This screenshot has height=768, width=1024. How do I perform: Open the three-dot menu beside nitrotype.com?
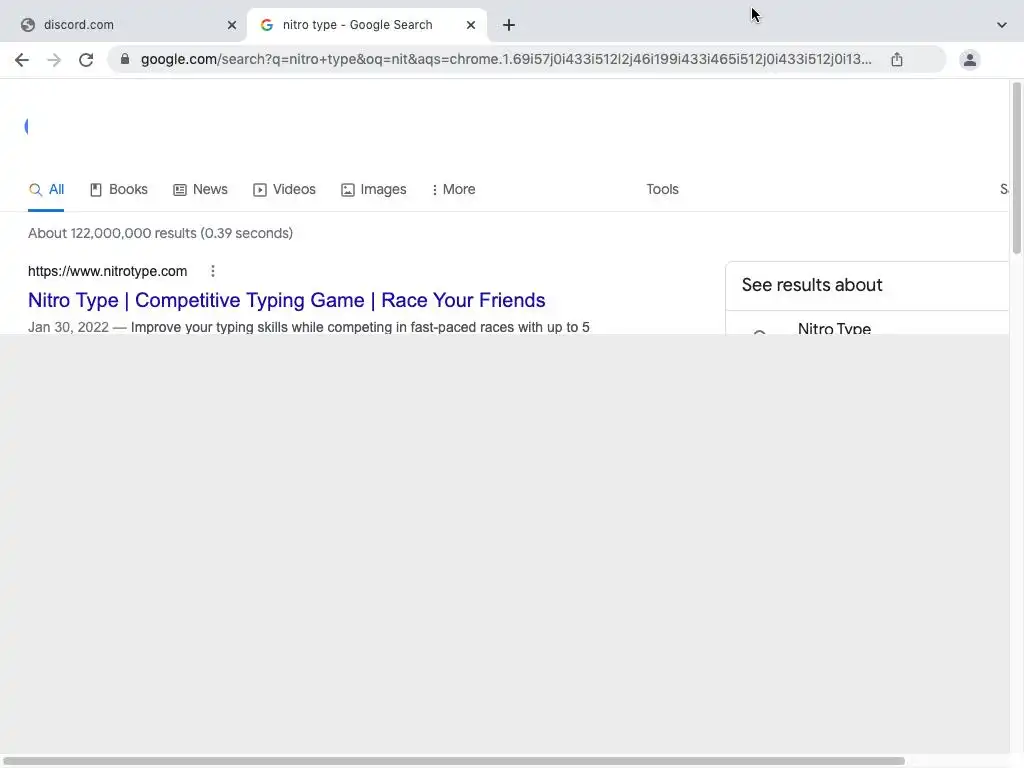point(213,271)
